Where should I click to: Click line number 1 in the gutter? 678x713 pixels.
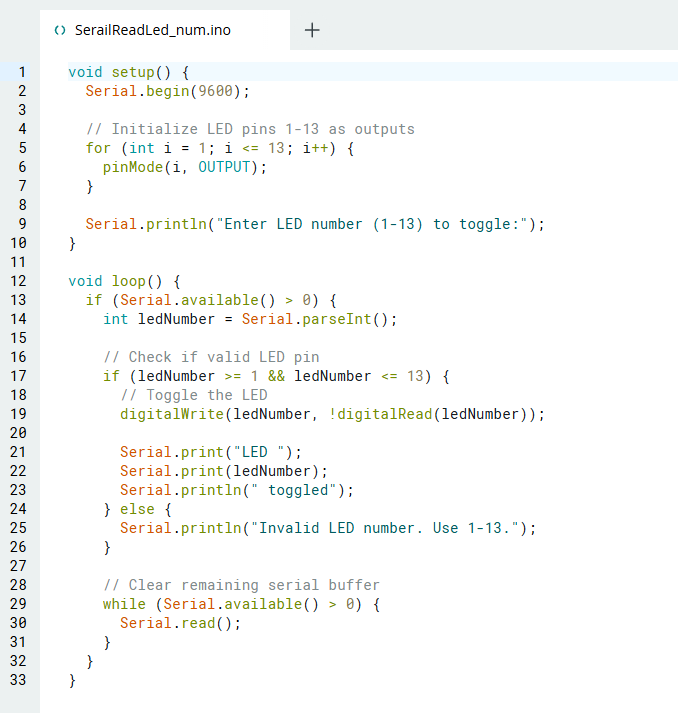21,72
